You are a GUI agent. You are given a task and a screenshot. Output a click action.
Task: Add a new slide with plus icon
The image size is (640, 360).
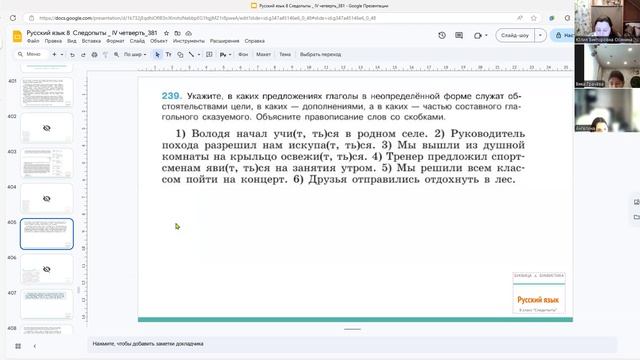(54, 54)
